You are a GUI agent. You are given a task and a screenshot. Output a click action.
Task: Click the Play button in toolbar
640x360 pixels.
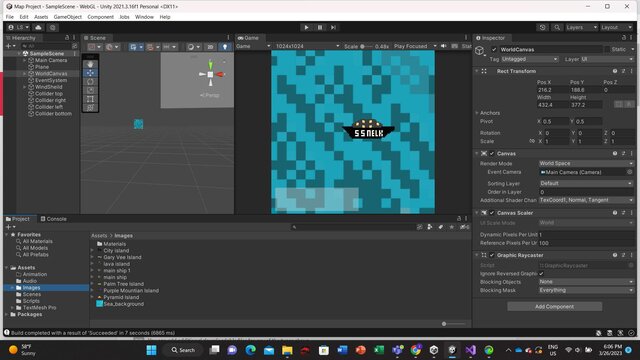(306, 27)
